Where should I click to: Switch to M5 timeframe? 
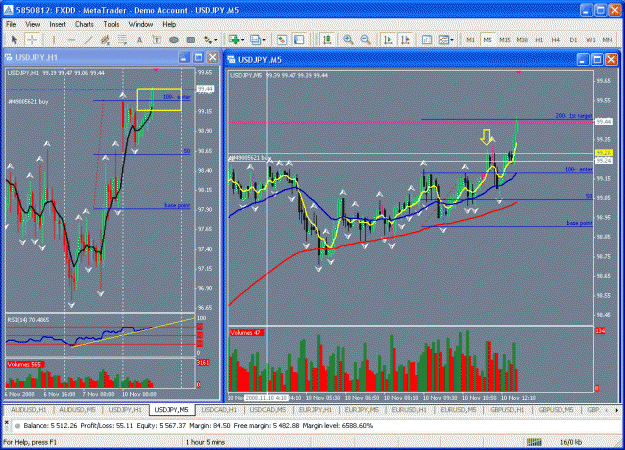(x=487, y=40)
